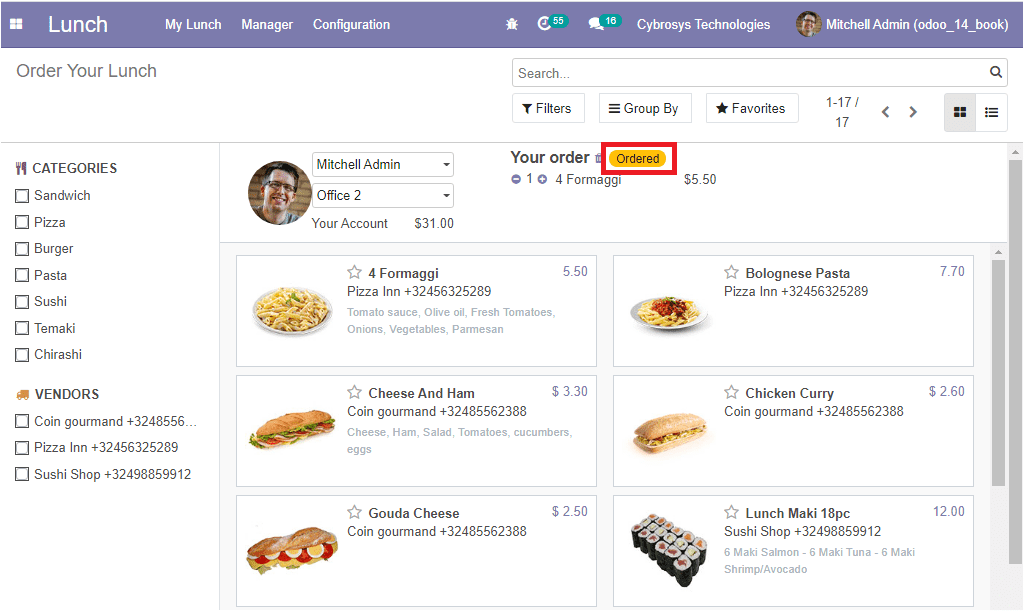Open the apps grid menu icon
Screen dimensions: 1024x611
click(x=16, y=24)
